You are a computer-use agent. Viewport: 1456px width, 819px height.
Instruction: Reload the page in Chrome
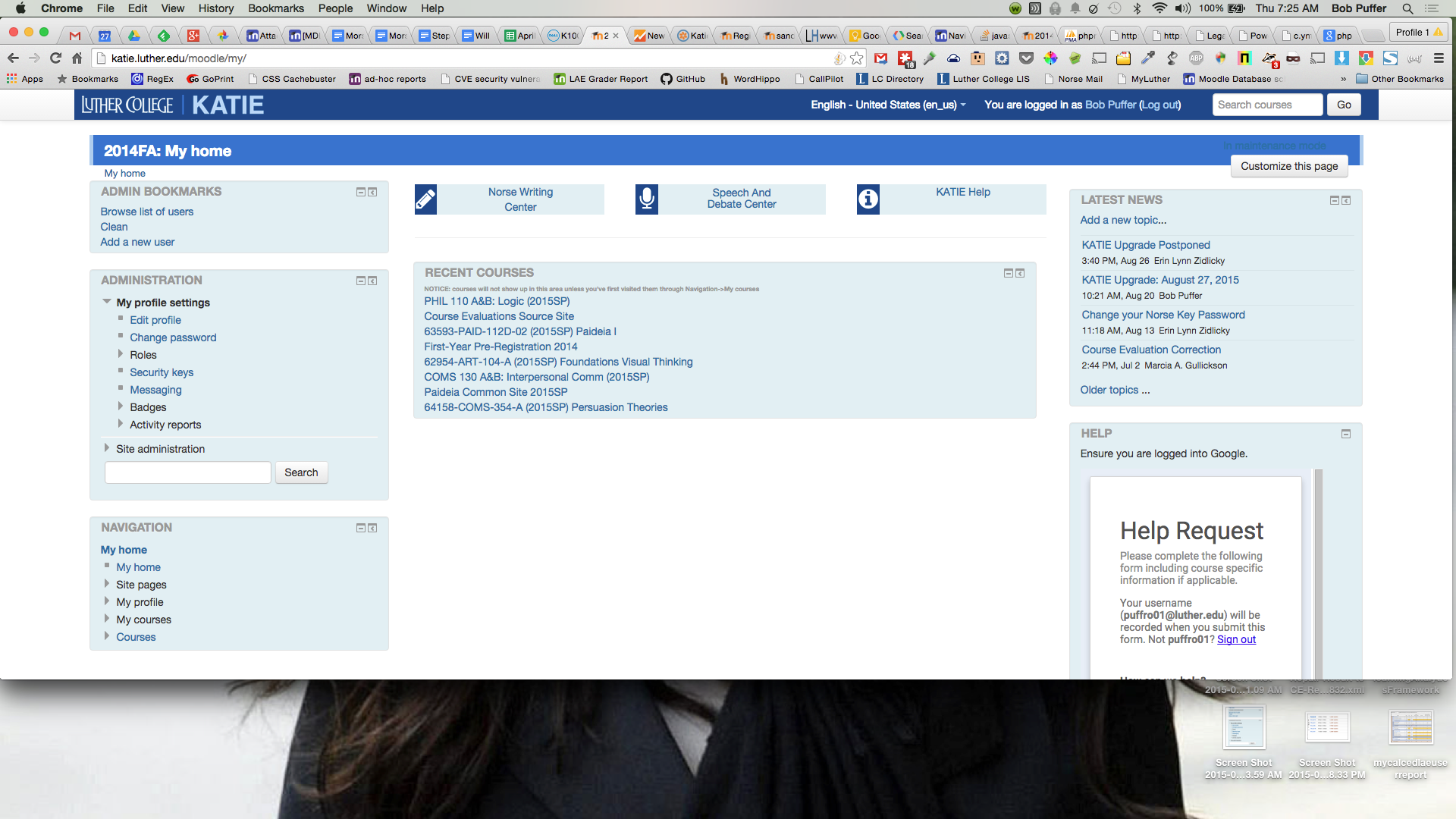(x=55, y=58)
